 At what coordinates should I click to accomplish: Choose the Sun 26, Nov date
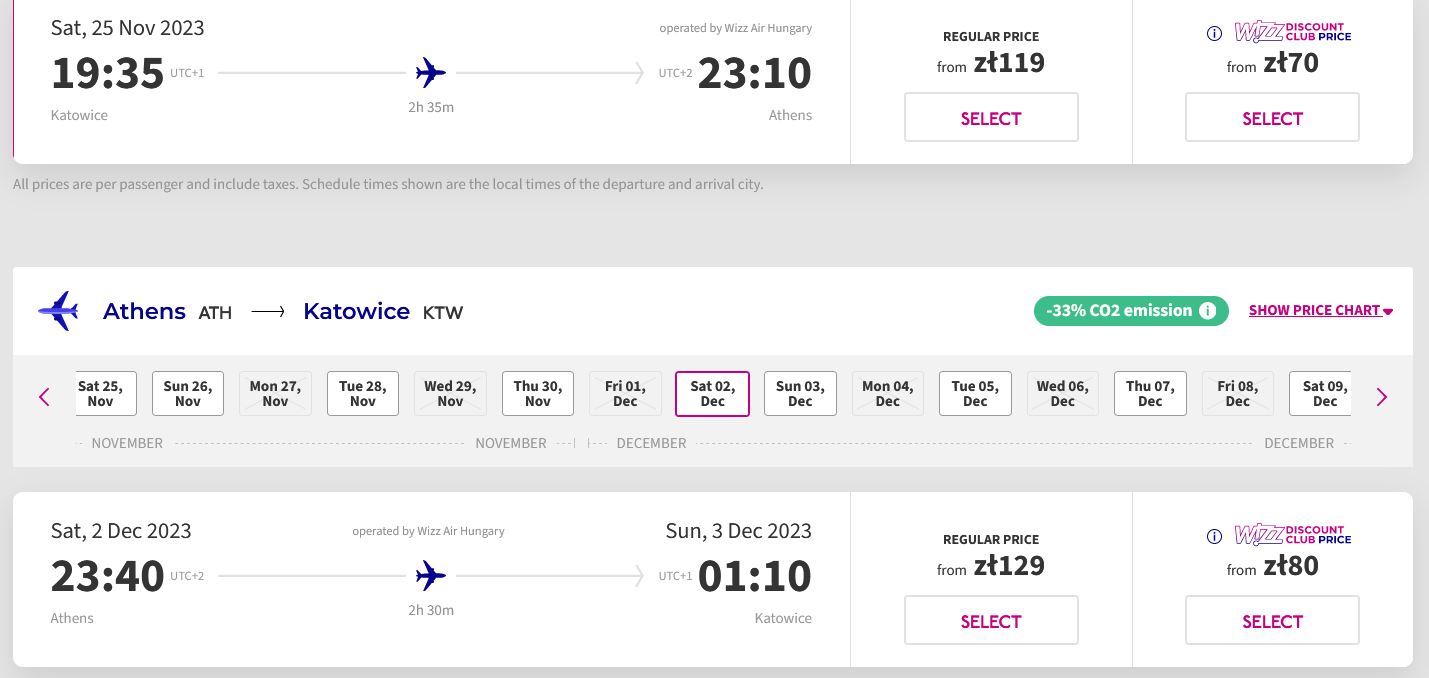188,394
